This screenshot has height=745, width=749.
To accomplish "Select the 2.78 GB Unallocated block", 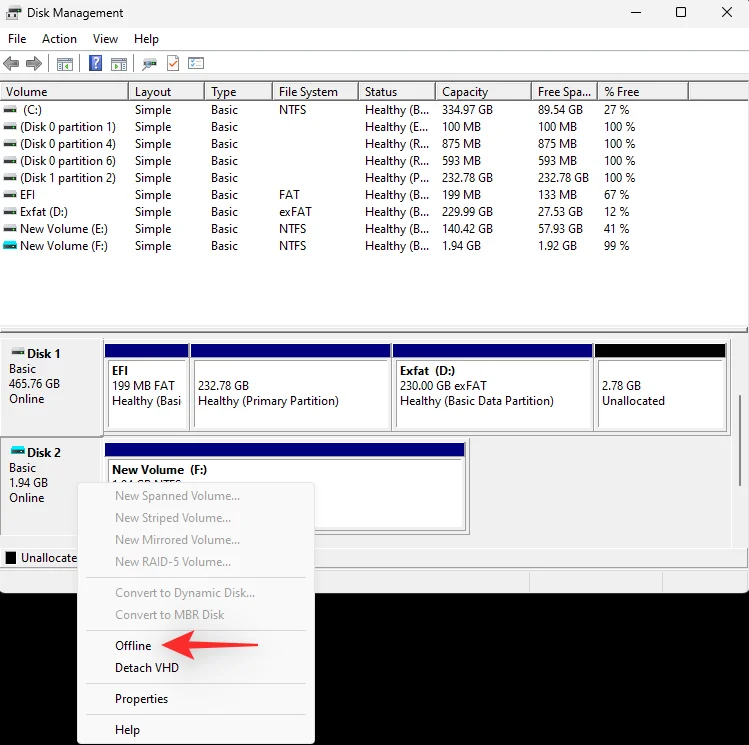I will click(x=661, y=387).
